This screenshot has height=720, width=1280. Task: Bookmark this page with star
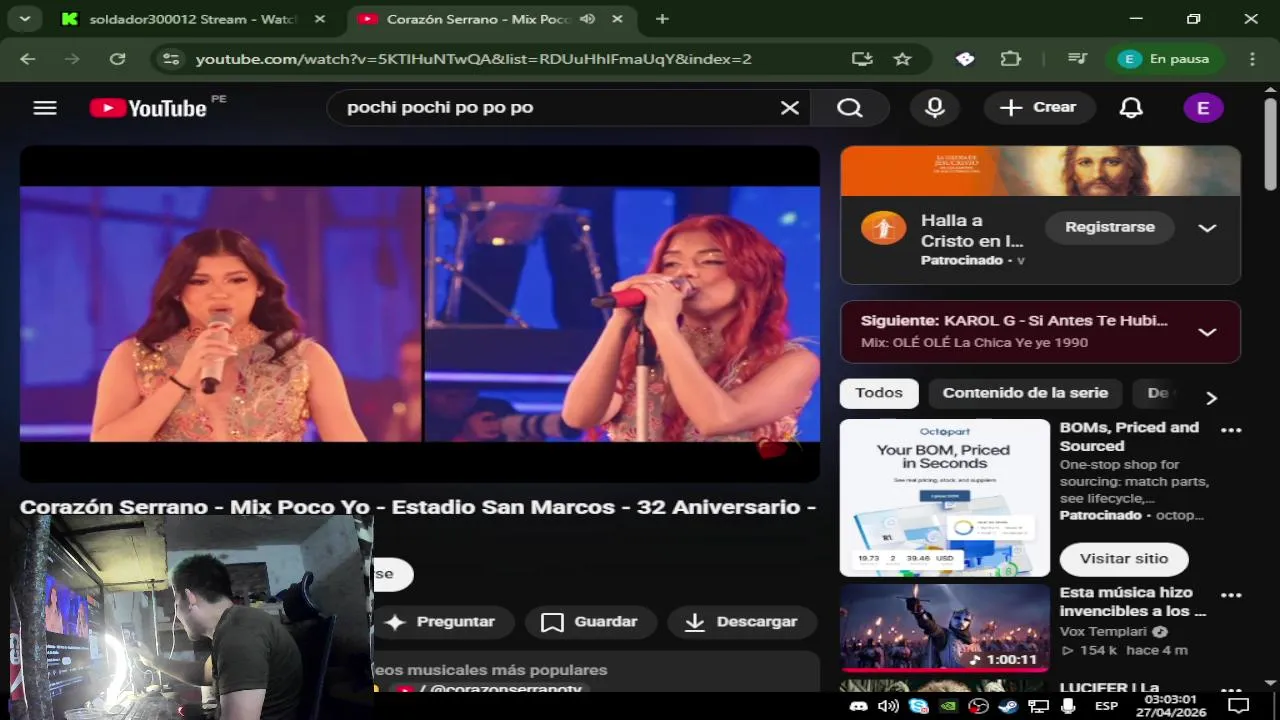[902, 59]
